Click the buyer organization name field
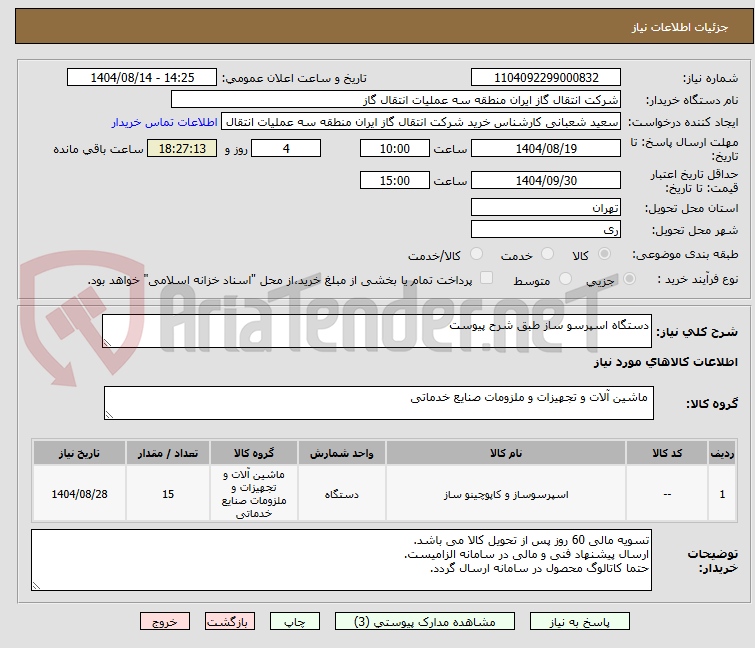755x648 pixels. coord(395,100)
